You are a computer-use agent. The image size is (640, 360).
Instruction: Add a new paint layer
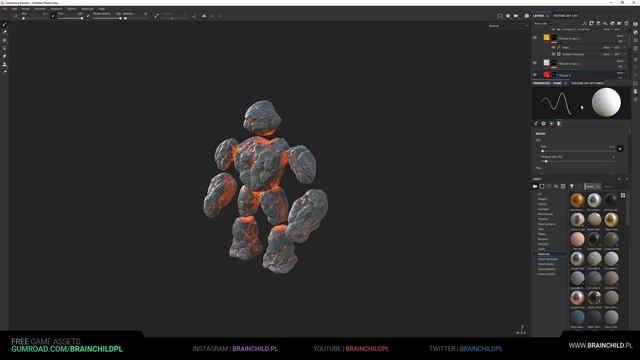click(598, 23)
